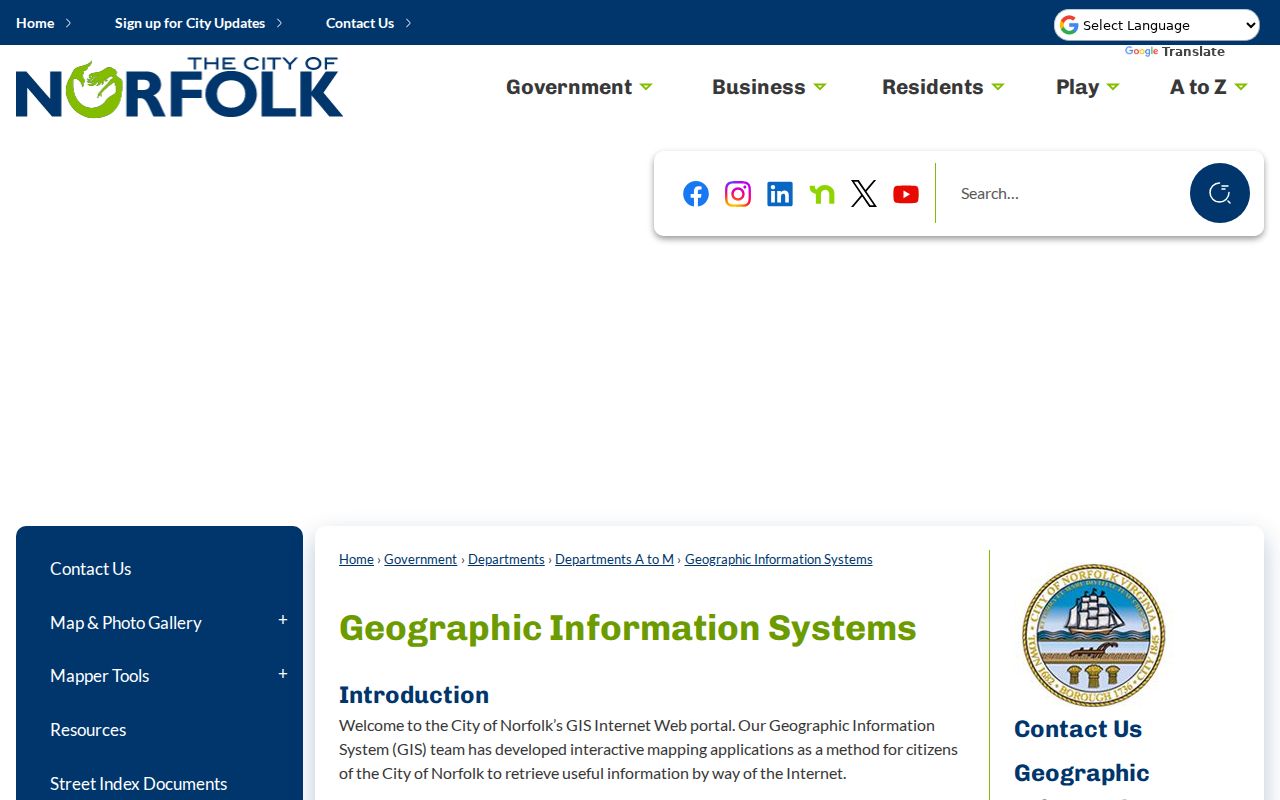Open the A to Z main menu
1280x800 pixels.
(x=1208, y=87)
